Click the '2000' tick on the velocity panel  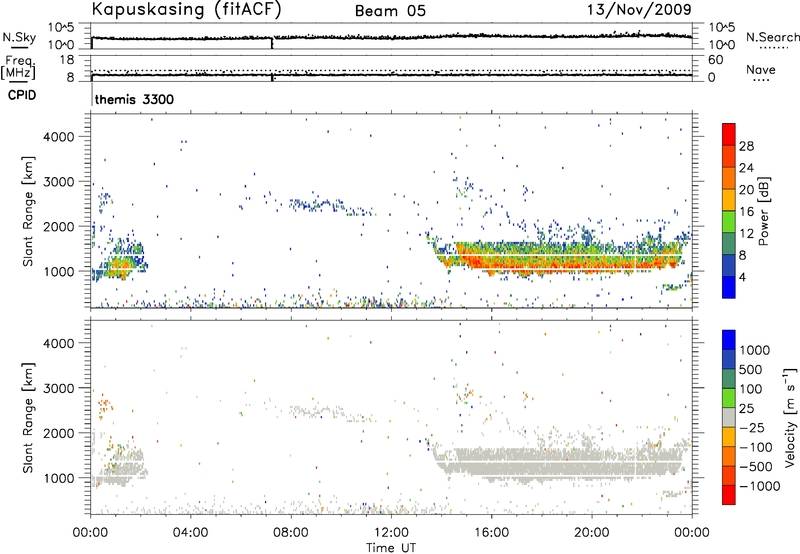point(58,433)
